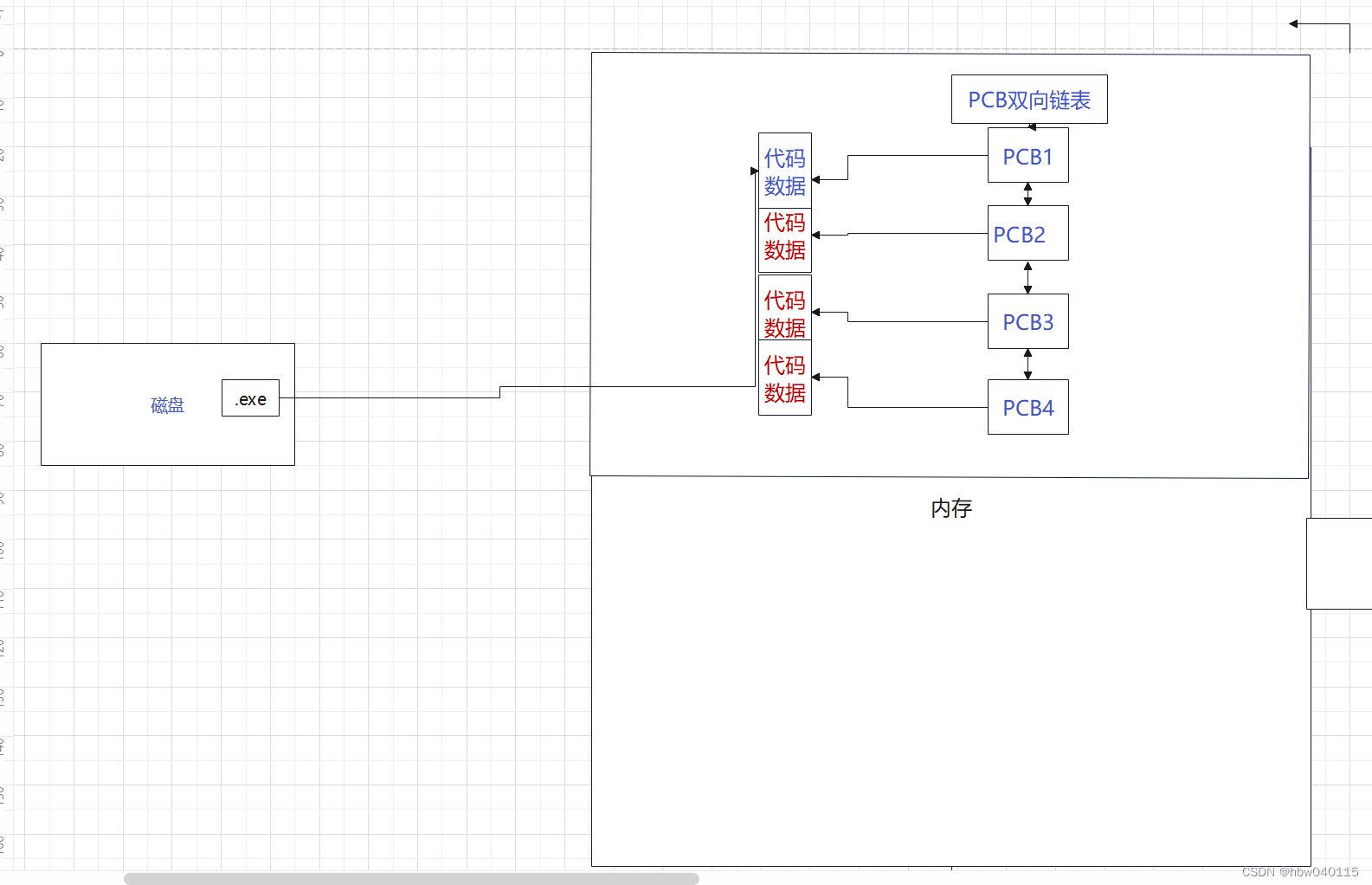Click the 磁盘 label
Viewport: 1372px width, 885px height.
pos(167,405)
